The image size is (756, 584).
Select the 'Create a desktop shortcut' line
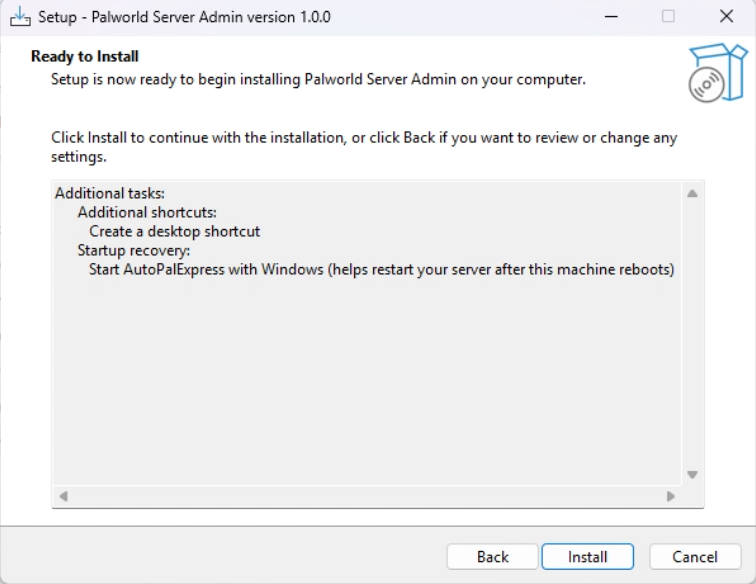[x=175, y=231]
